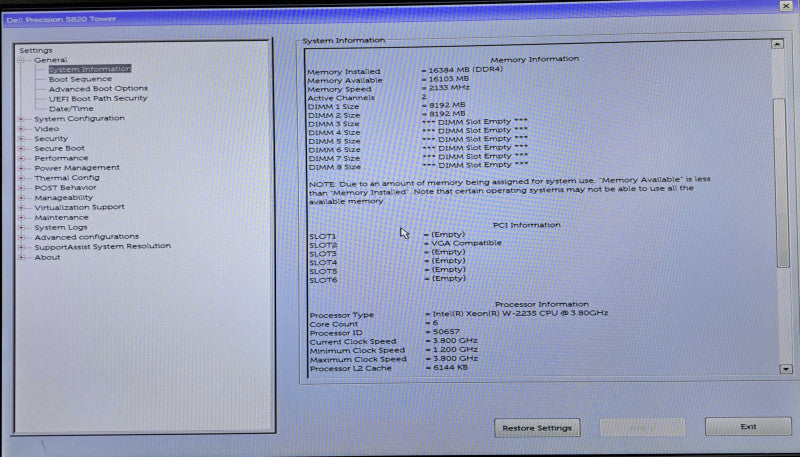The width and height of the screenshot is (800, 457).
Task: Select the Virtualization Support category
Action: point(79,207)
